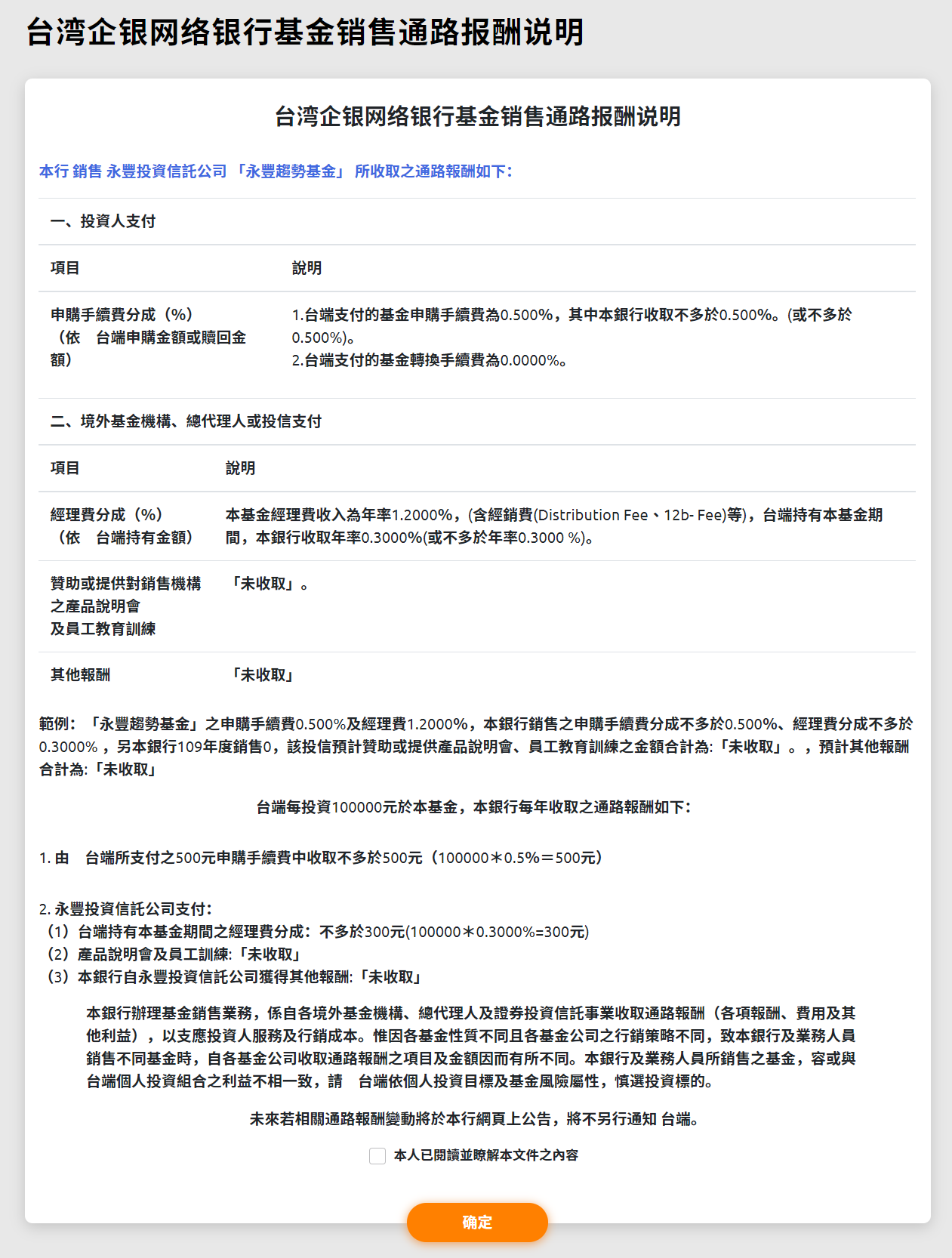Click the 贊助或提供對銷售機構 row label
Viewport: 952px width, 1258px height.
(125, 584)
